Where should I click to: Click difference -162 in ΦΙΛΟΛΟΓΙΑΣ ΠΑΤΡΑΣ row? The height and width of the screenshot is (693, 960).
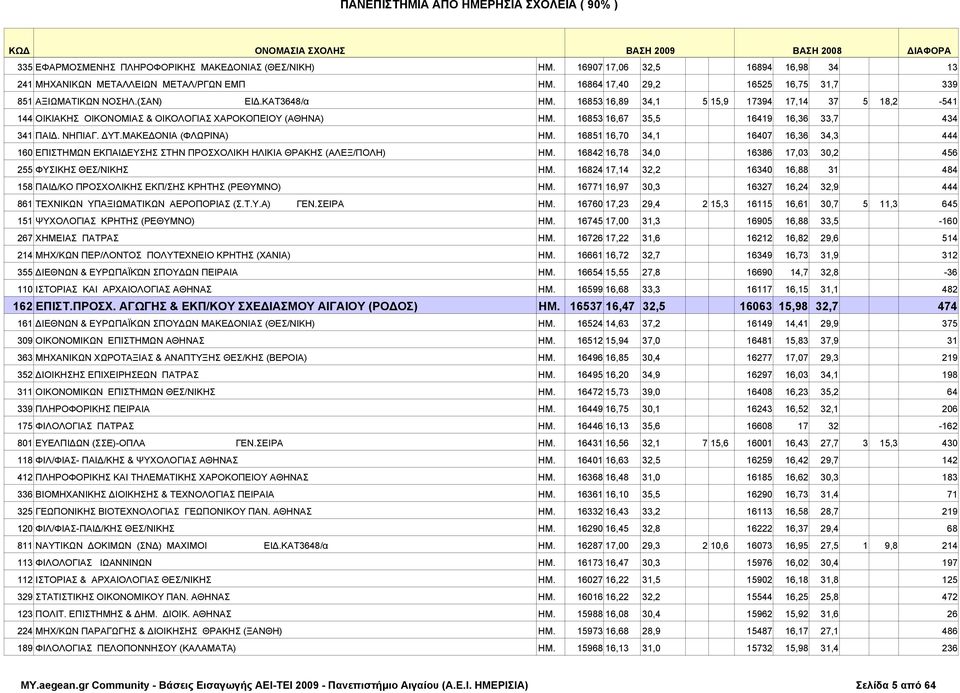pyautogui.click(x=948, y=427)
